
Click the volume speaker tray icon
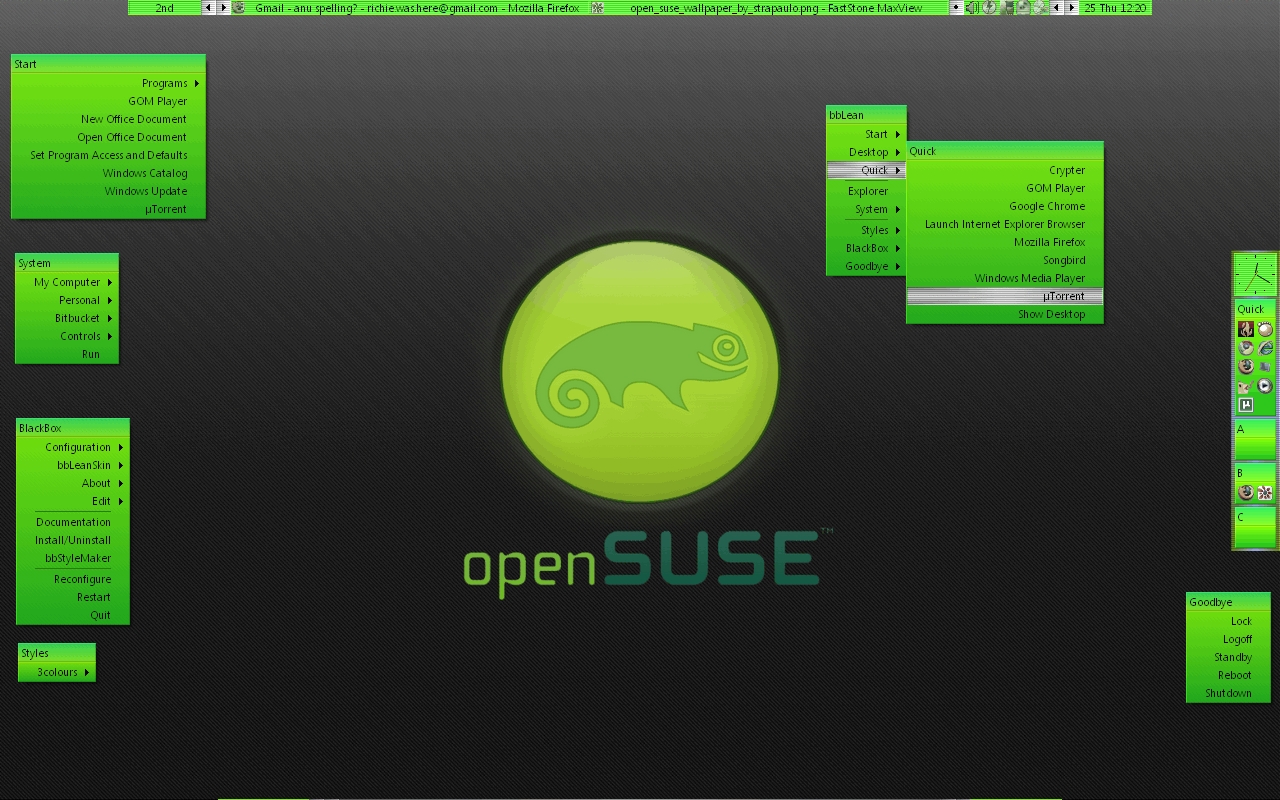[972, 7]
